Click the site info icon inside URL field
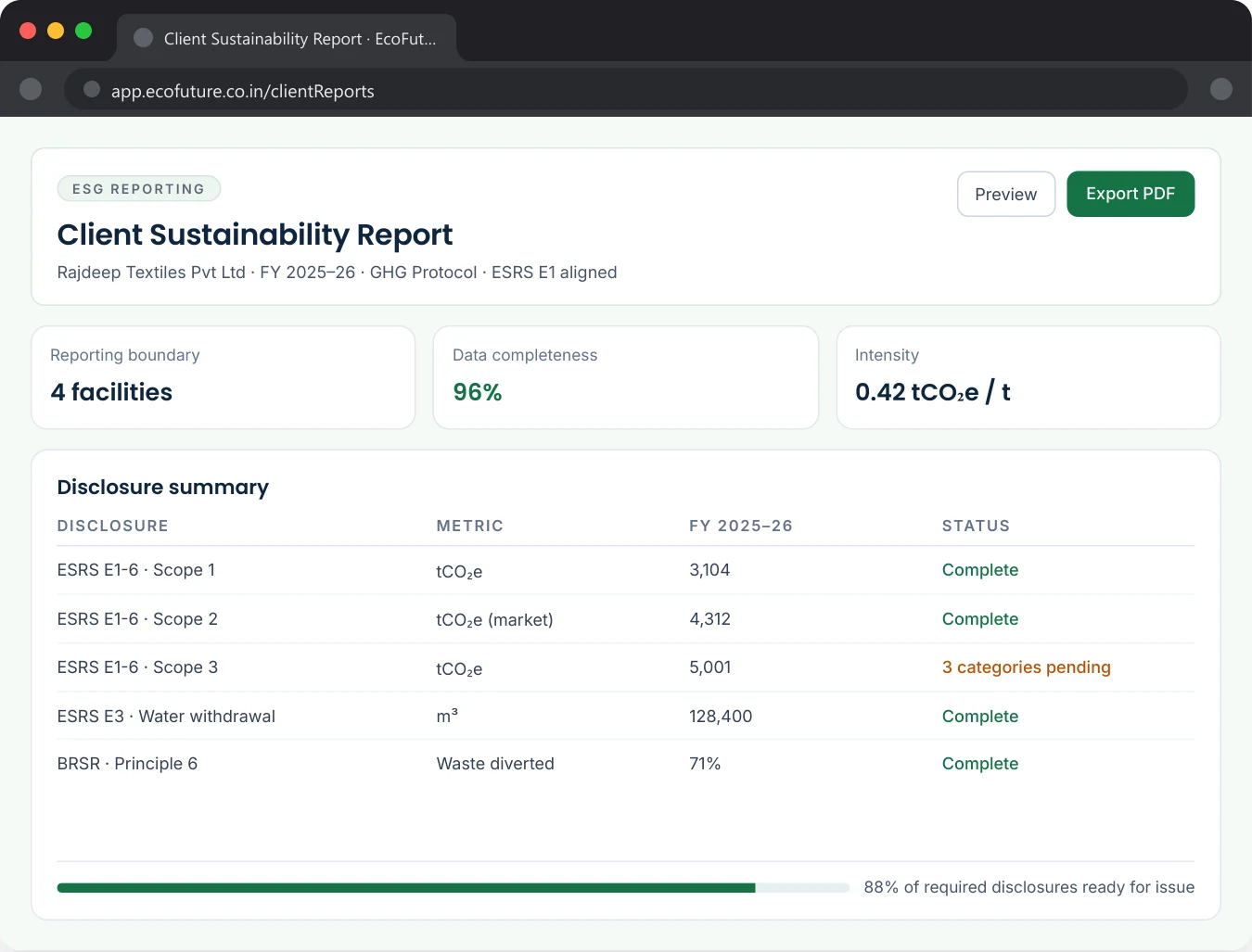This screenshot has height=952, width=1252. coord(91,89)
